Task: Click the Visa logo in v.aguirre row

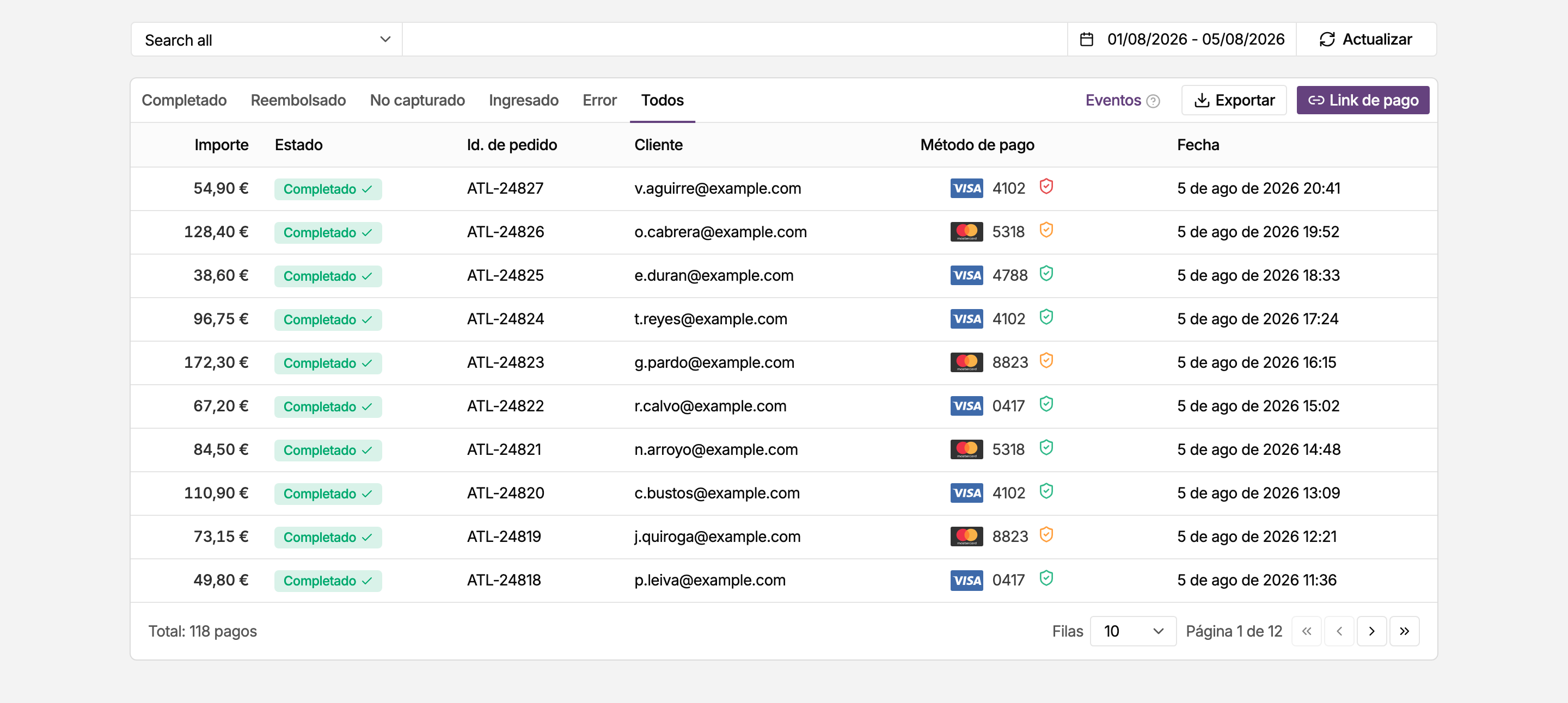Action: pyautogui.click(x=966, y=188)
